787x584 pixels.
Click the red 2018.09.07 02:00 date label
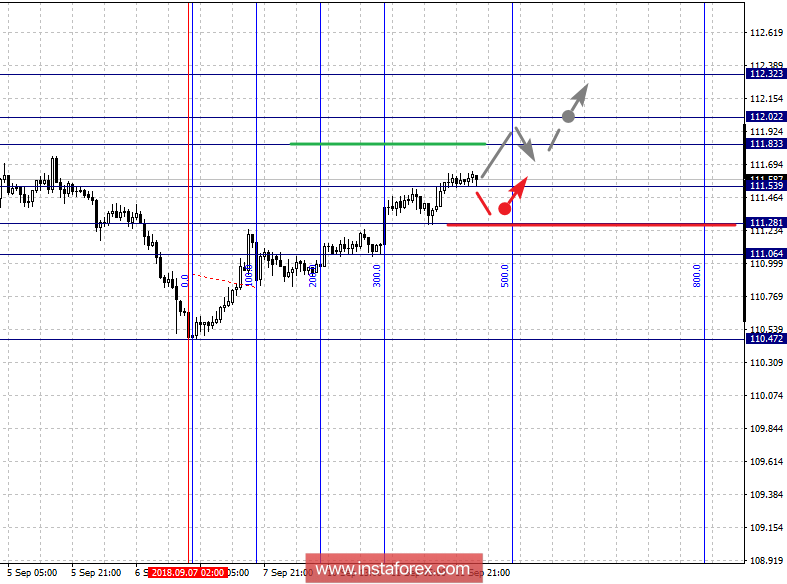(x=188, y=572)
